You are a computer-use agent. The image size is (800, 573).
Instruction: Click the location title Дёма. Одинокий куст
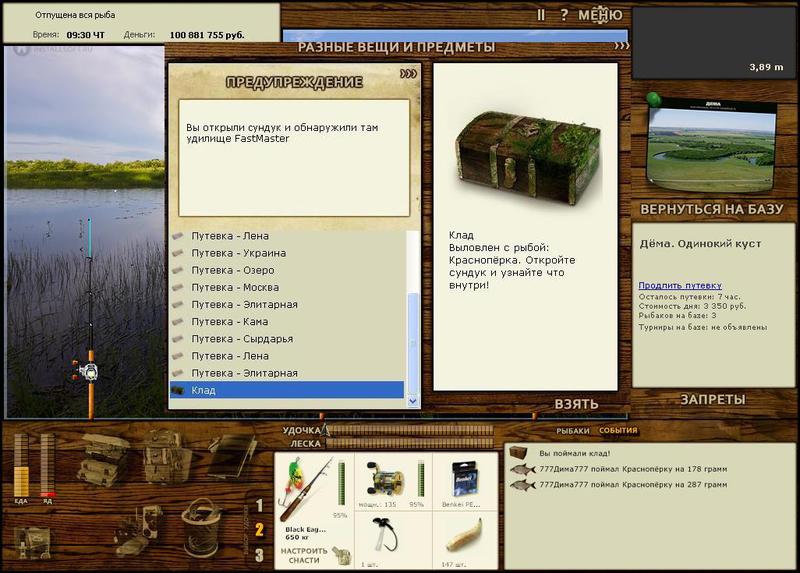coord(700,244)
